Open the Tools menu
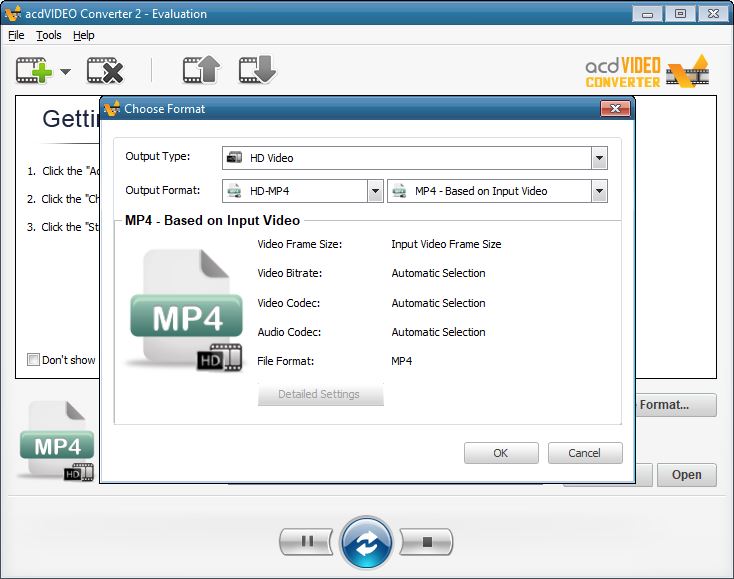Viewport: 734px width, 579px height. (49, 35)
